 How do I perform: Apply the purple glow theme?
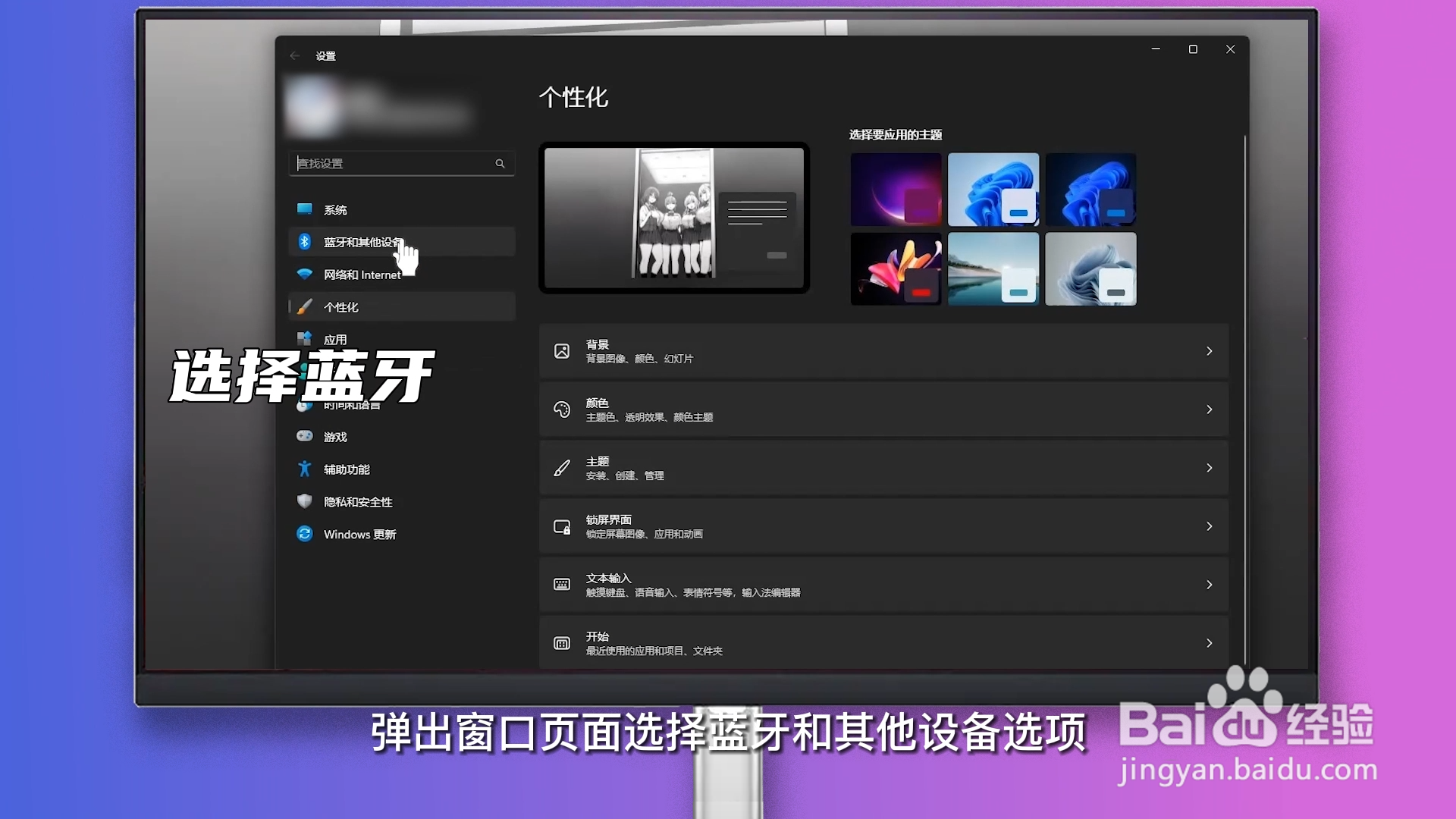(896, 190)
